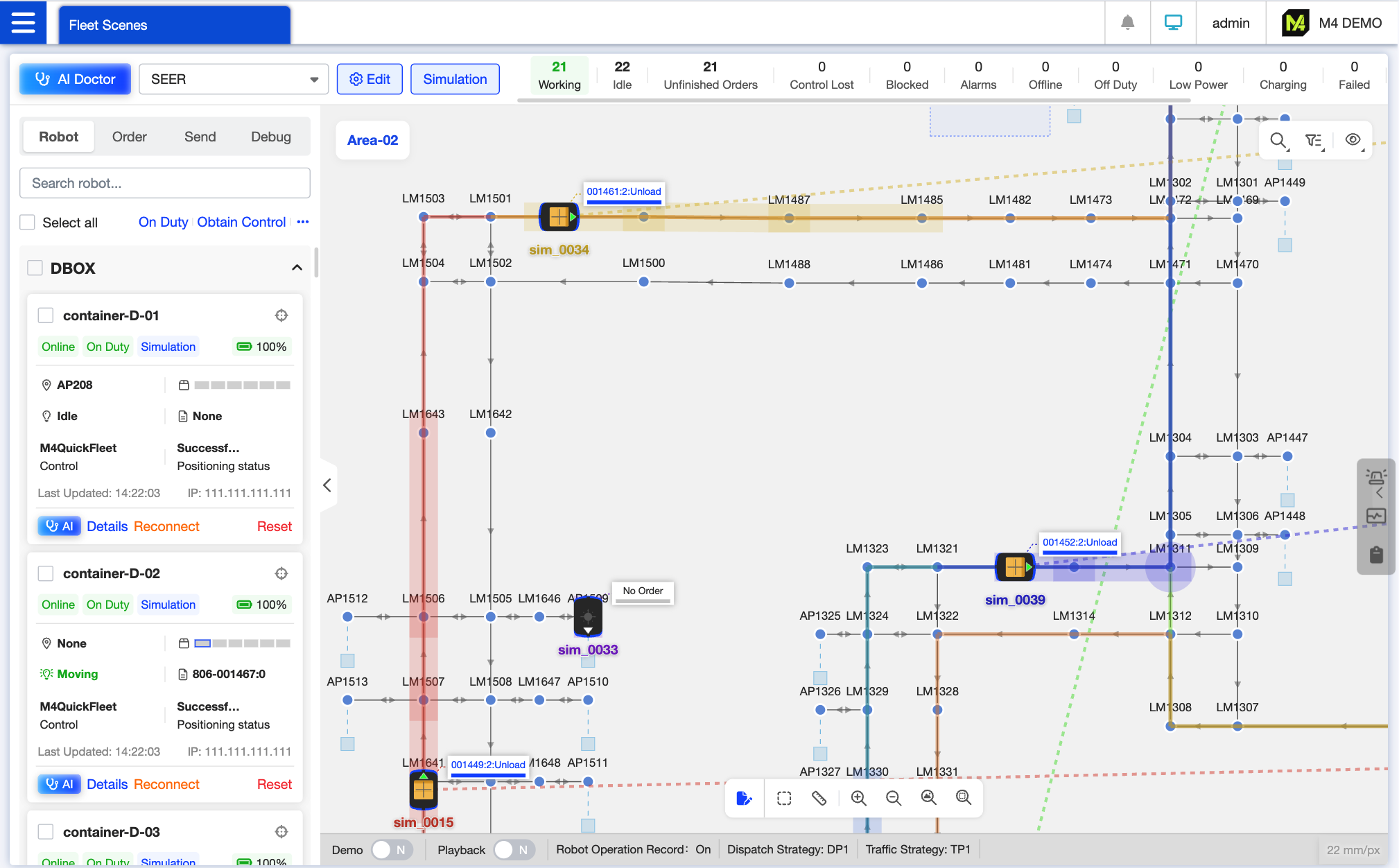Click Reconnect link for container-D-01
1399x868 pixels.
coord(166,526)
